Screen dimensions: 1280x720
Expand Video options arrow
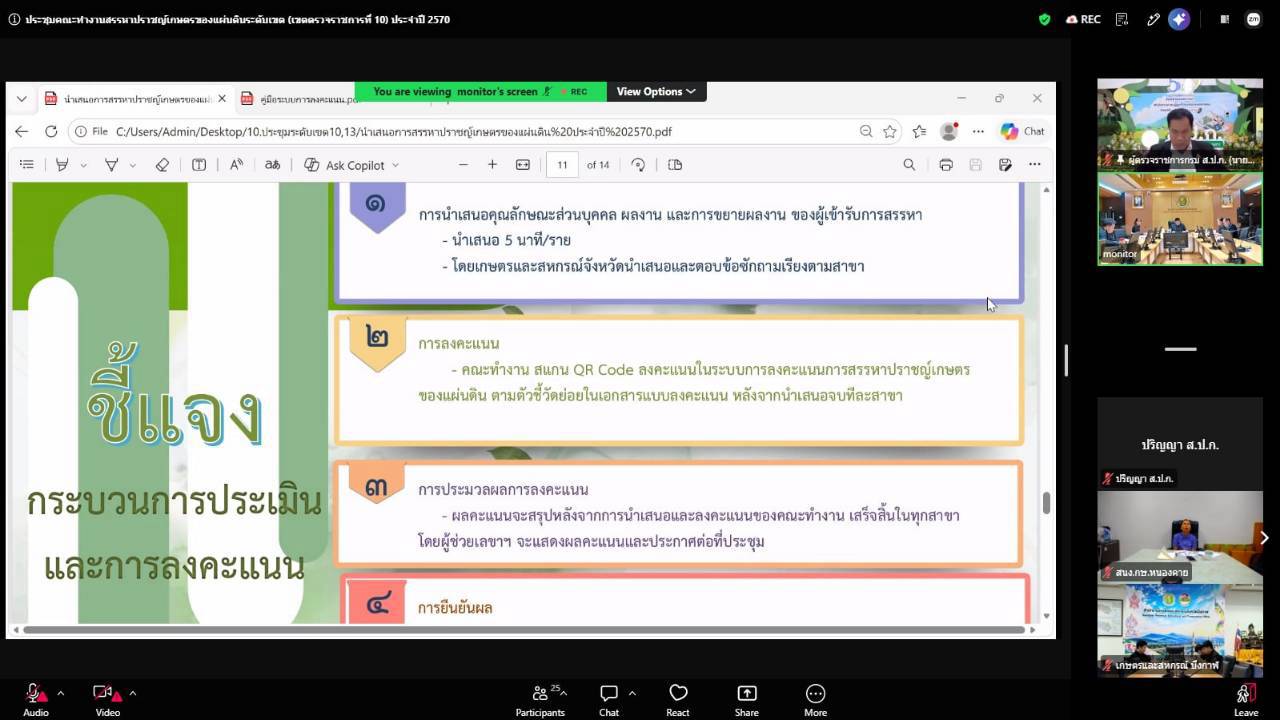tap(132, 693)
